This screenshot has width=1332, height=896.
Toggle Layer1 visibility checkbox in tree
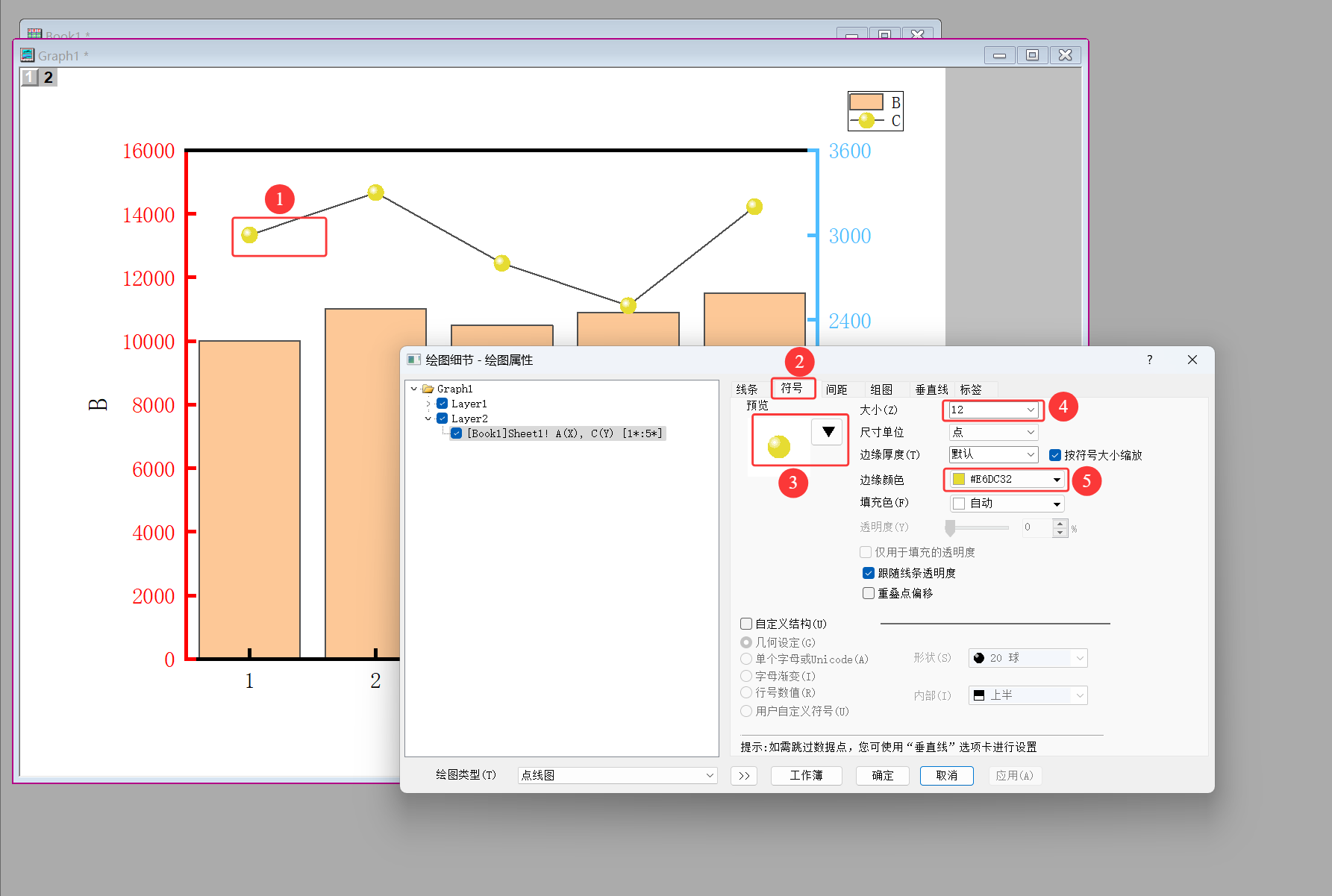click(442, 404)
